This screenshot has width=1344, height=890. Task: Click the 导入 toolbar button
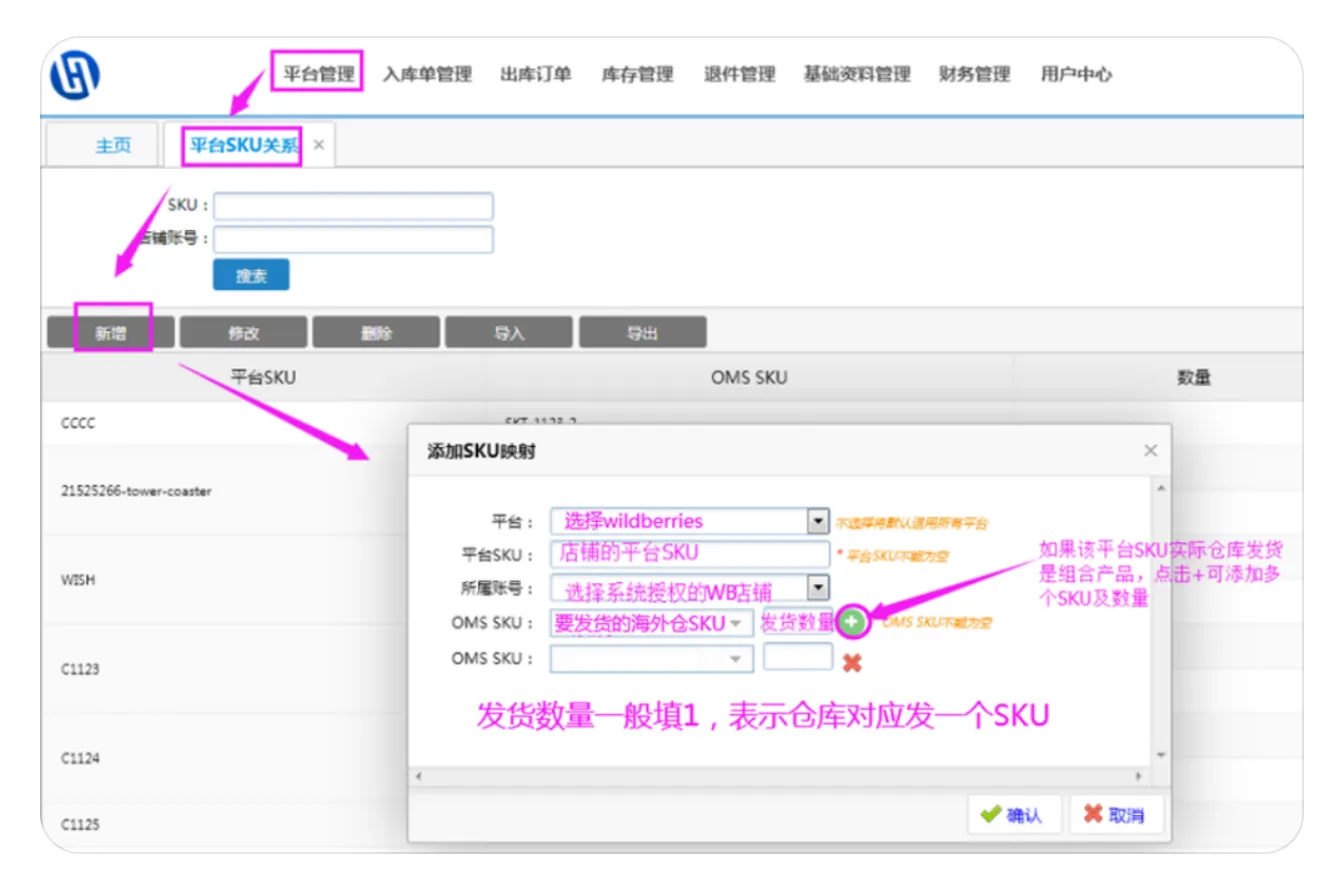pyautogui.click(x=509, y=333)
